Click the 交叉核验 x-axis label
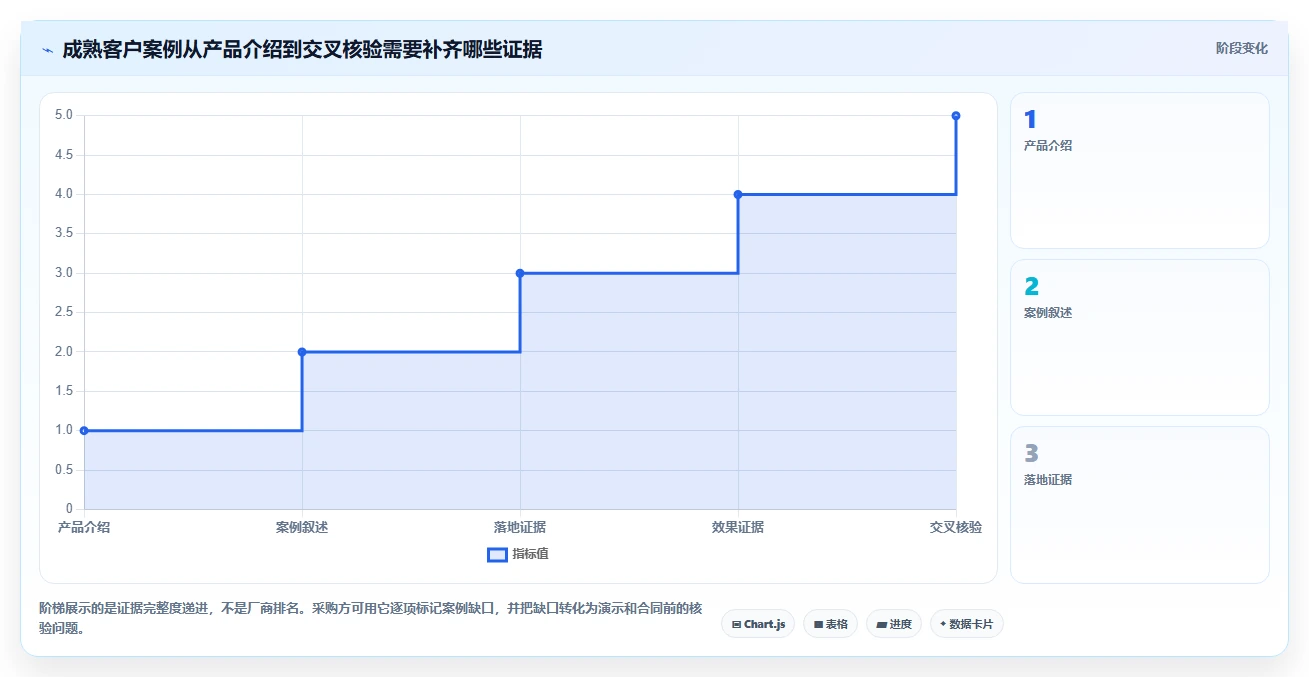 click(956, 527)
